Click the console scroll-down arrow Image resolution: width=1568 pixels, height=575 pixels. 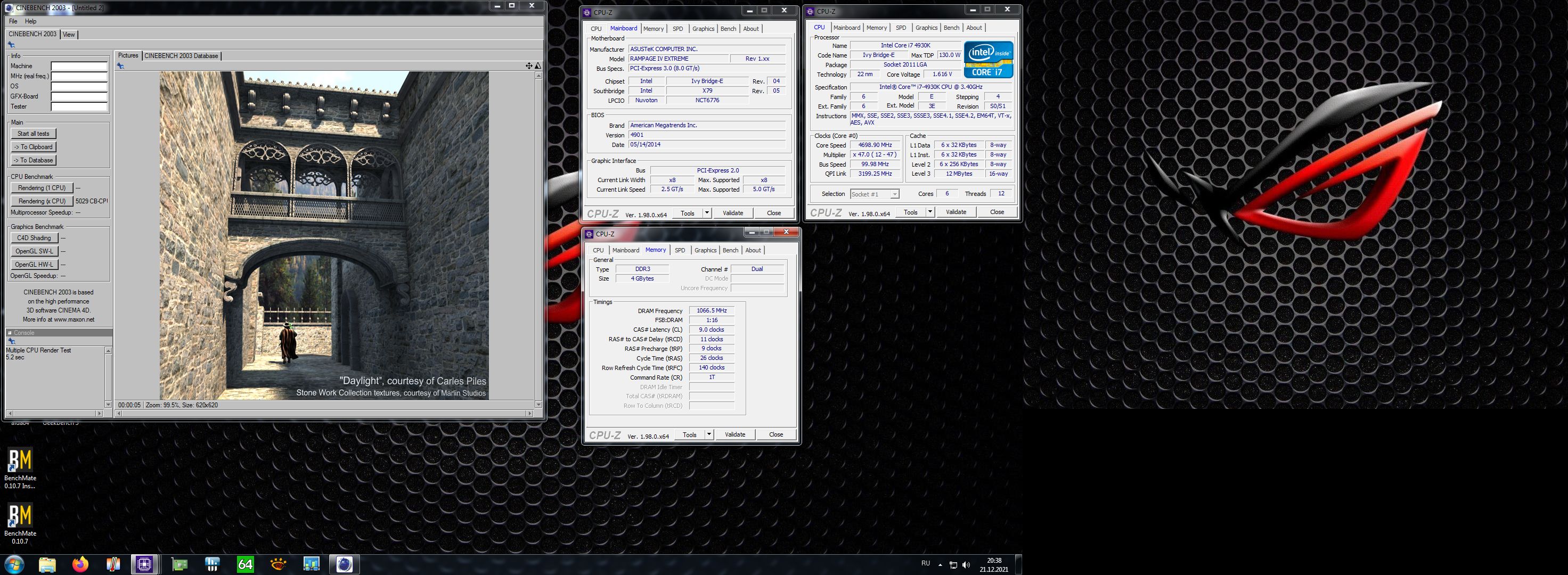(108, 404)
